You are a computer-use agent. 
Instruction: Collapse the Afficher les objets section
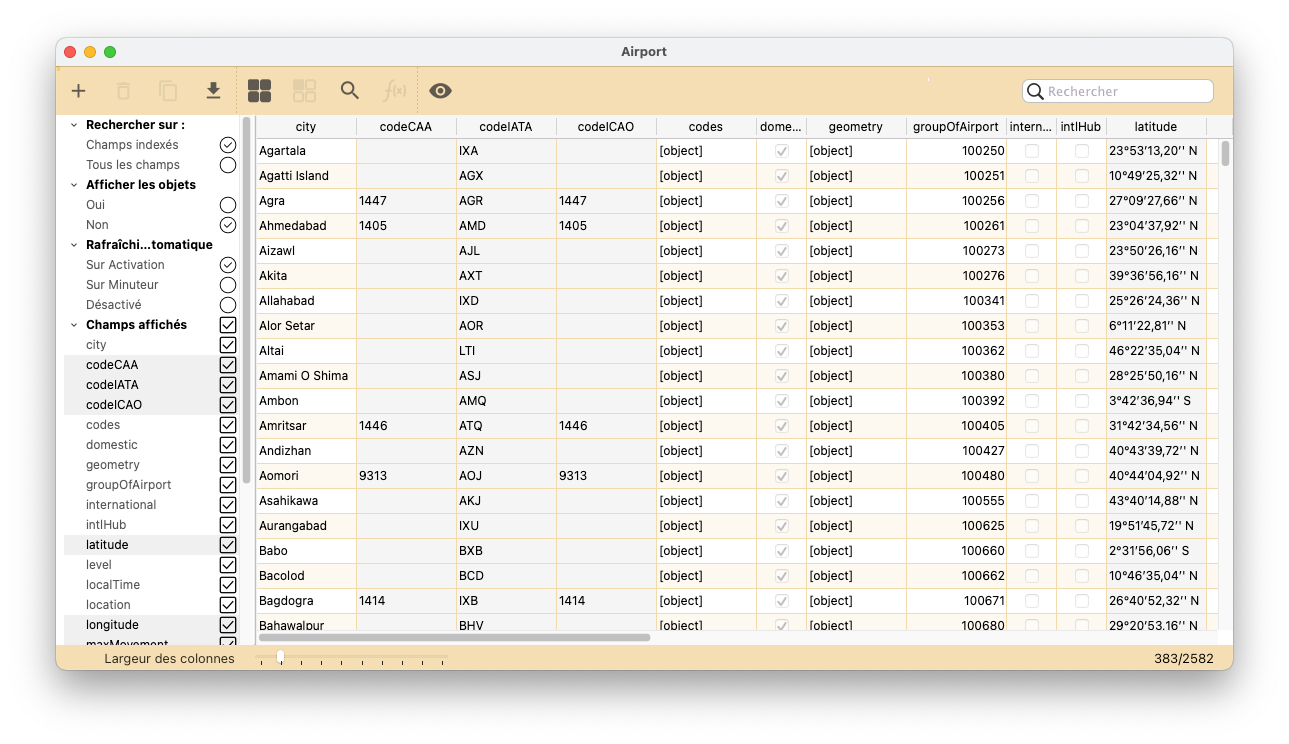coord(73,185)
